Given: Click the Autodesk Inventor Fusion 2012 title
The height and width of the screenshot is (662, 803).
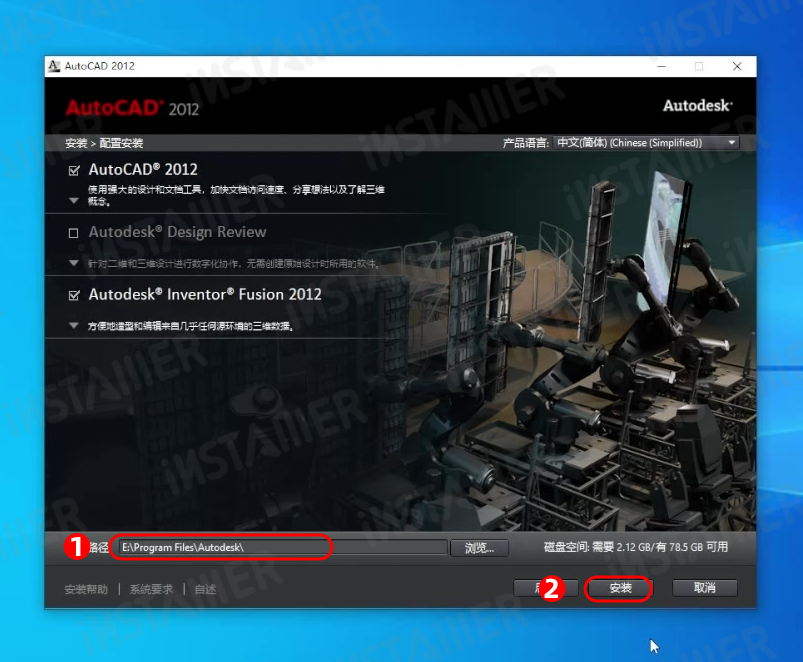Looking at the screenshot, I should pos(205,294).
